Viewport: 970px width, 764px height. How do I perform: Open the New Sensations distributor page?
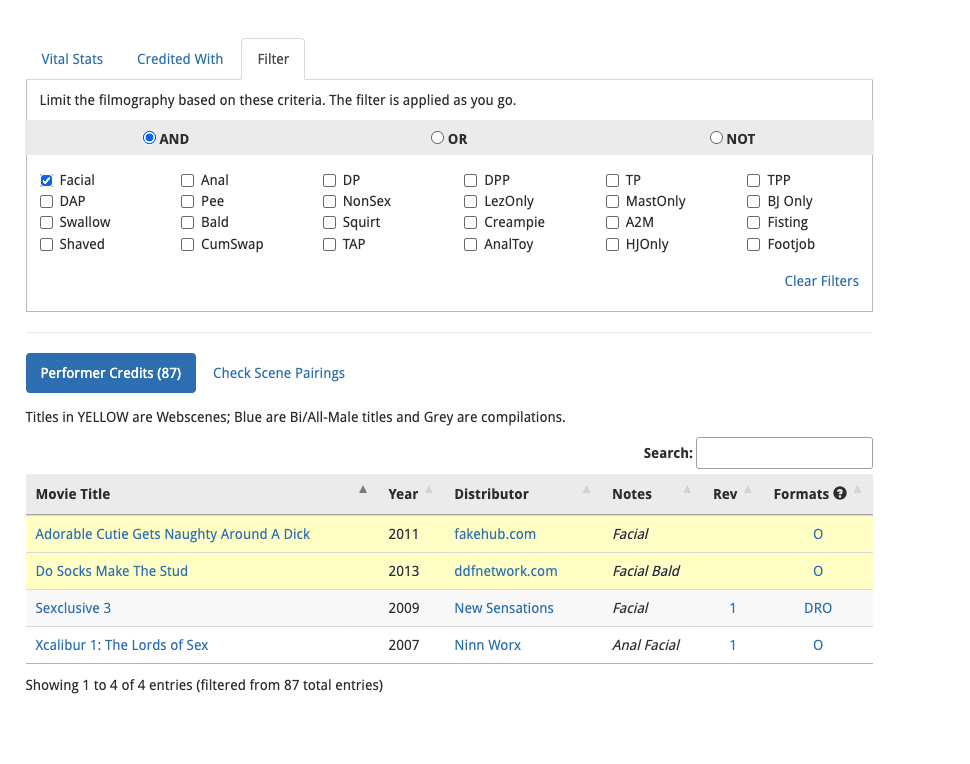pos(504,608)
